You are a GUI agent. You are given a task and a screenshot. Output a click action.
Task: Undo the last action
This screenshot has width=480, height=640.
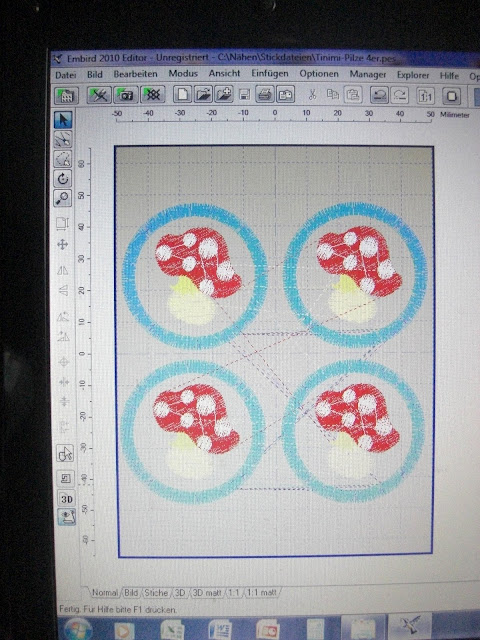[379, 96]
